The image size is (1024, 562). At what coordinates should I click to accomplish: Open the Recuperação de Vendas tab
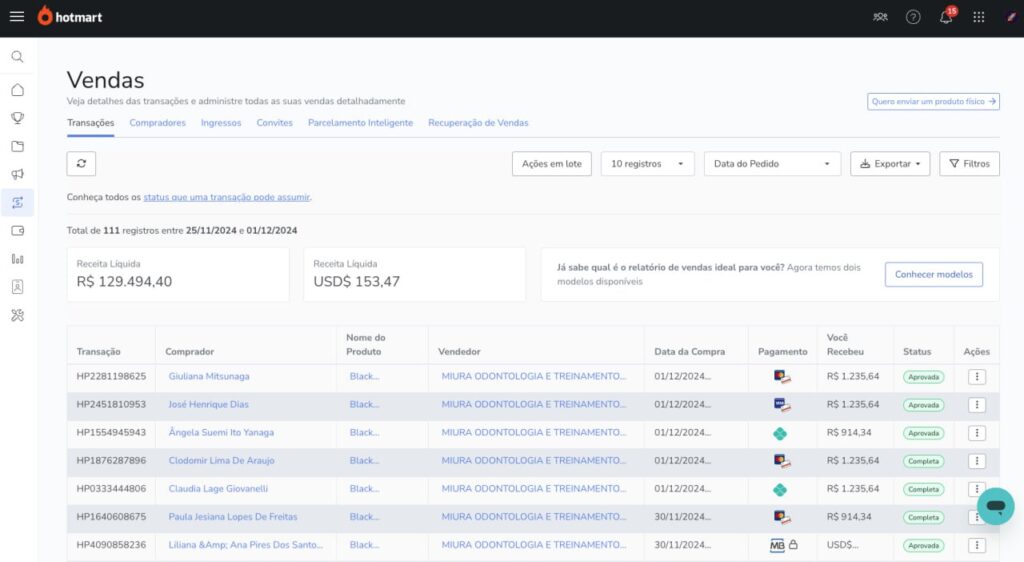tap(478, 123)
